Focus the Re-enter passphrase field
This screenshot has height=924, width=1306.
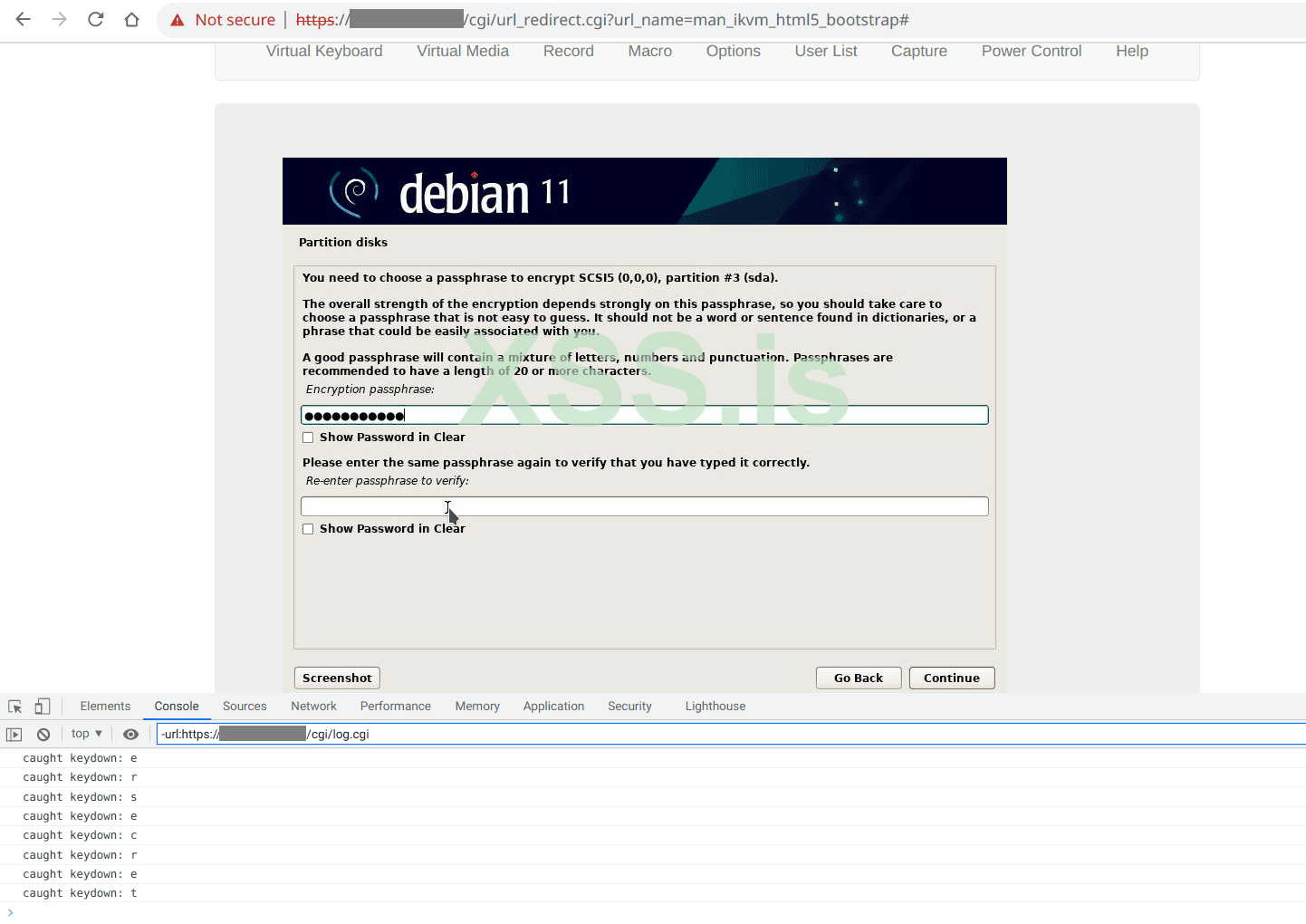[644, 506]
